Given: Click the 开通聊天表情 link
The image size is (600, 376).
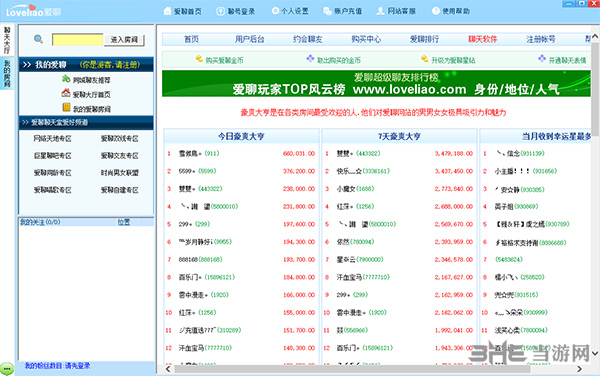Looking at the screenshot, I should tap(567, 60).
